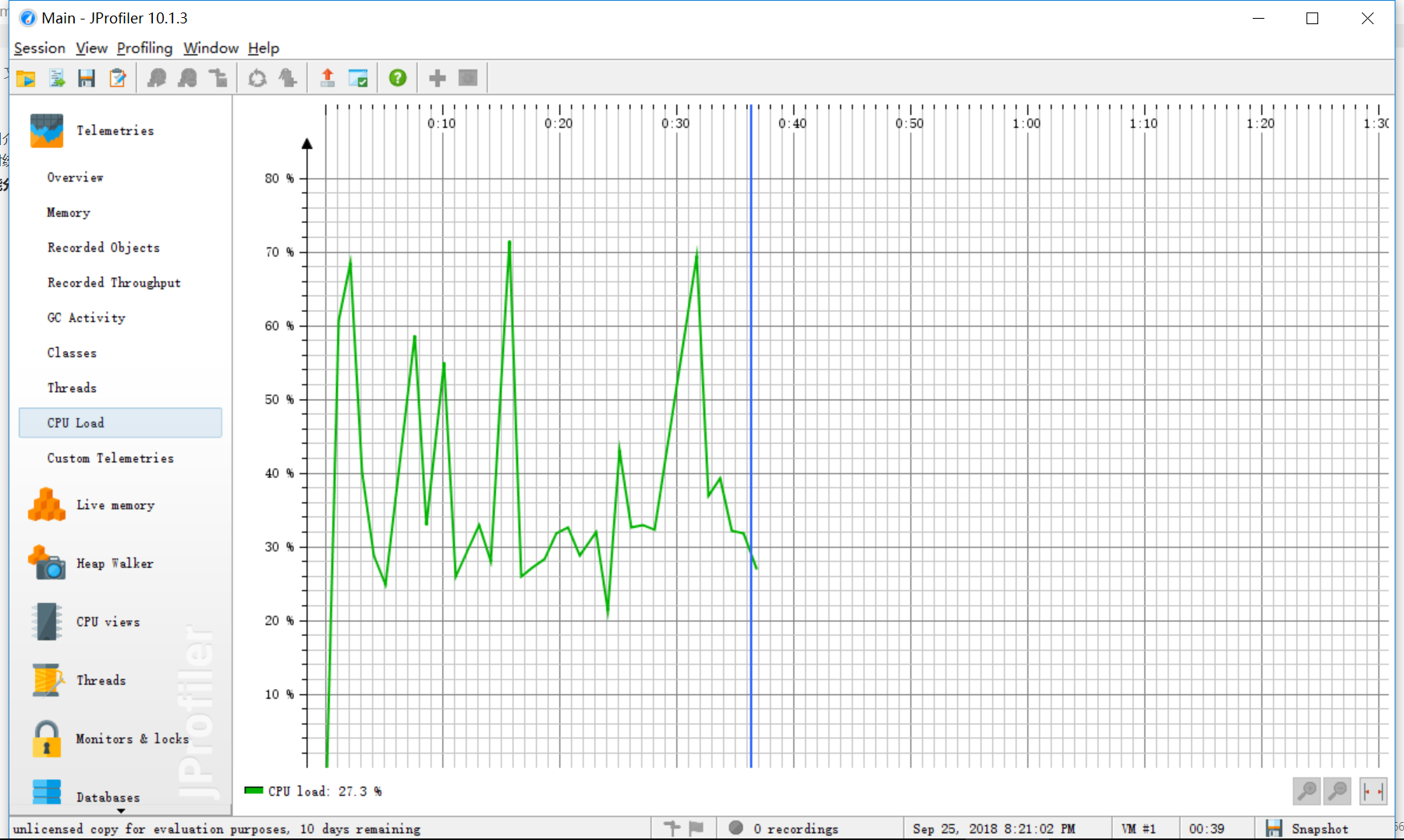Click the 1:00 time axis label
The image size is (1404, 840).
pyautogui.click(x=1026, y=123)
